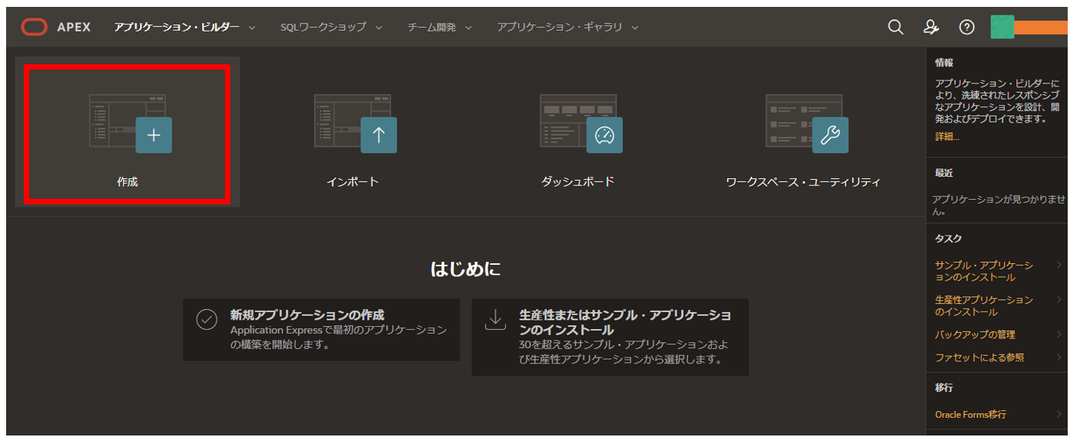Click the gauge icon on the ダッシュボード card
Viewport: 1070px width, 437px height.
(605, 135)
